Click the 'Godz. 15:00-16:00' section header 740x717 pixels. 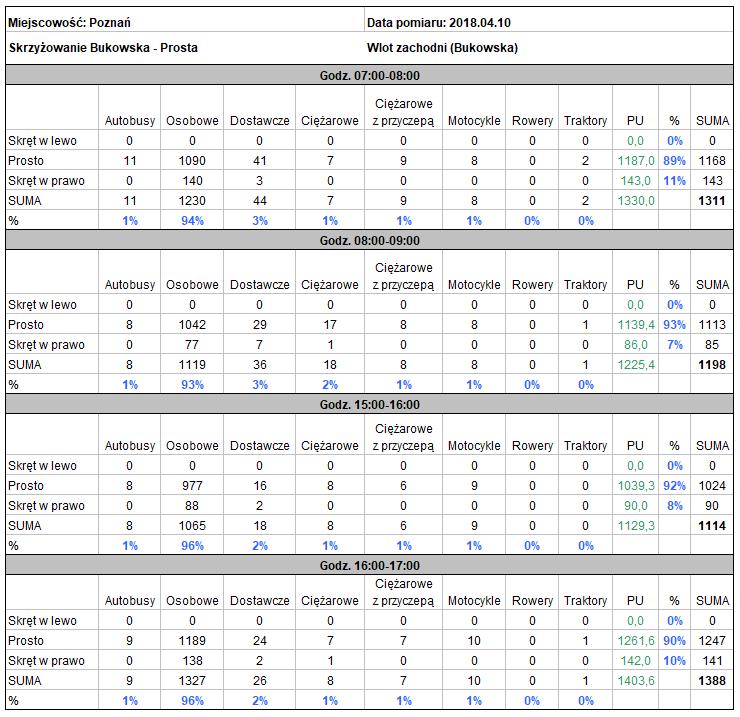tap(370, 405)
